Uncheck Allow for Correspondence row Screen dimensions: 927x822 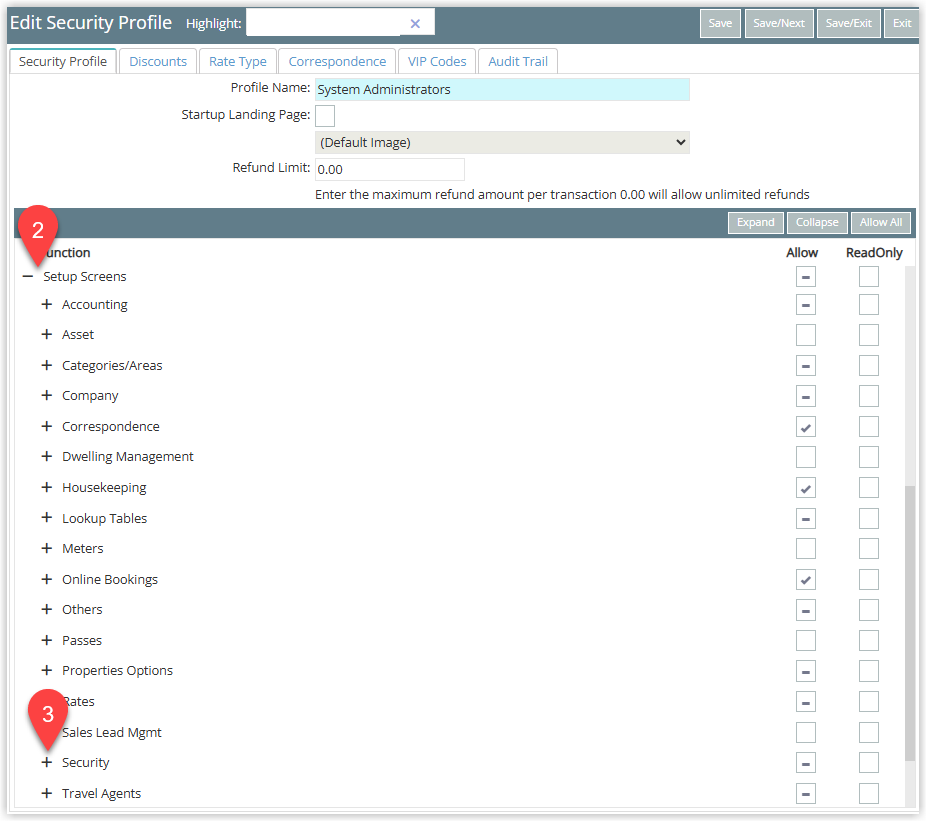click(x=805, y=427)
